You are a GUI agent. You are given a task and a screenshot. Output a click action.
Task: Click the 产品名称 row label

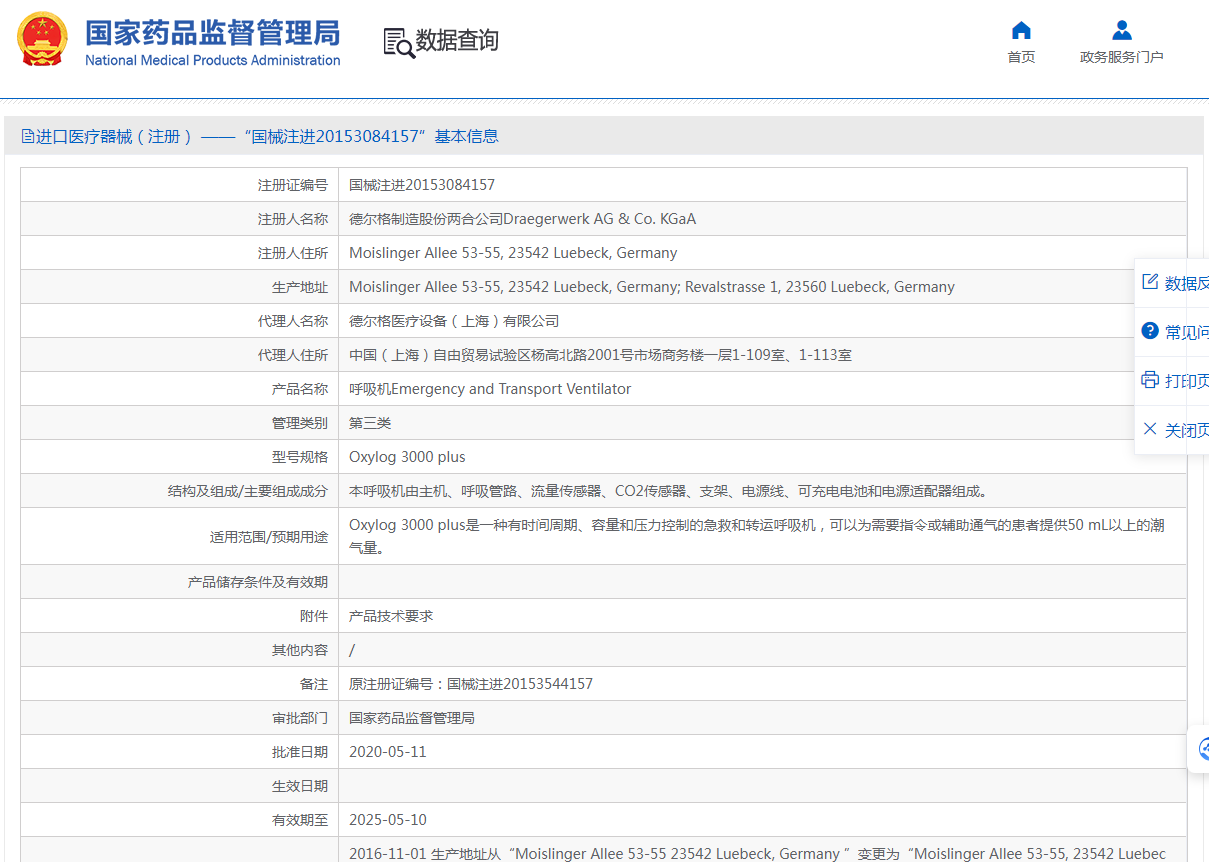point(300,389)
